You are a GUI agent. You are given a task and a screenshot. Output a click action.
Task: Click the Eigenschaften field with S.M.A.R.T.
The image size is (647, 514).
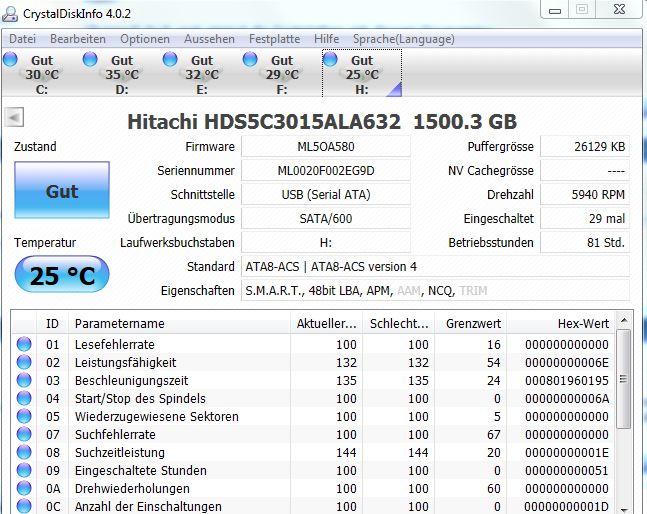435,290
